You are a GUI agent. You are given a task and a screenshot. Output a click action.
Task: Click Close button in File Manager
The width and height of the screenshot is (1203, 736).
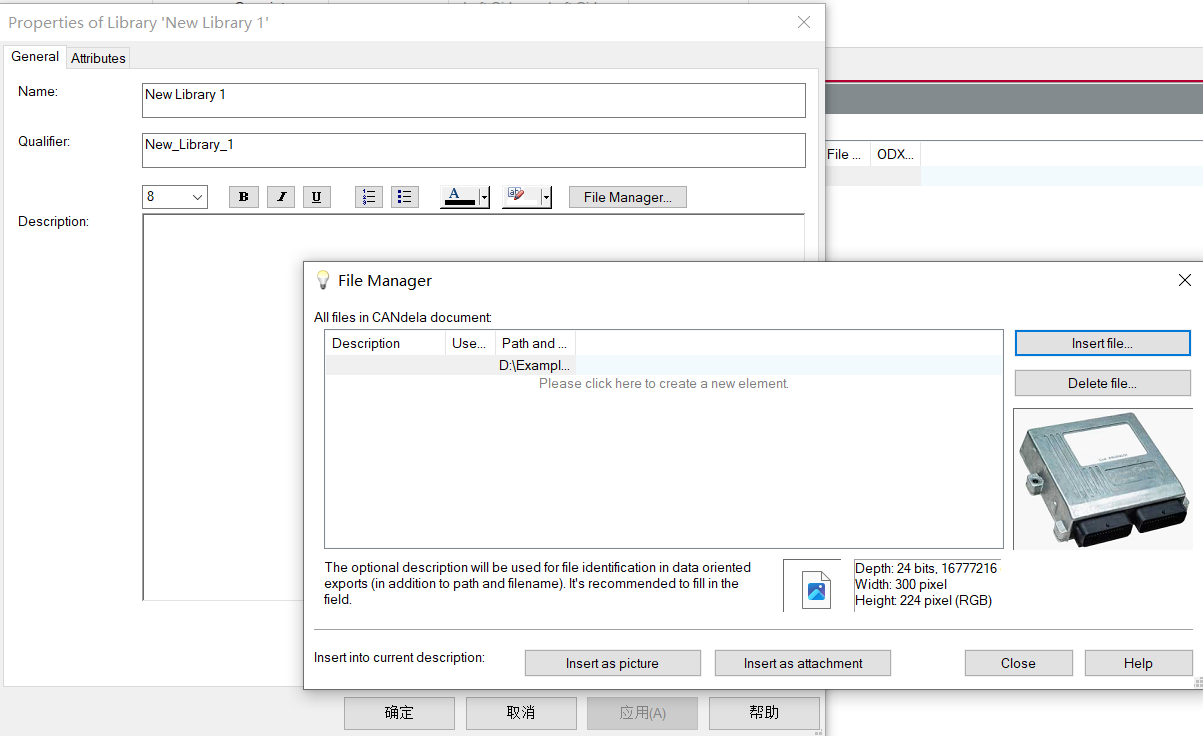[1018, 663]
